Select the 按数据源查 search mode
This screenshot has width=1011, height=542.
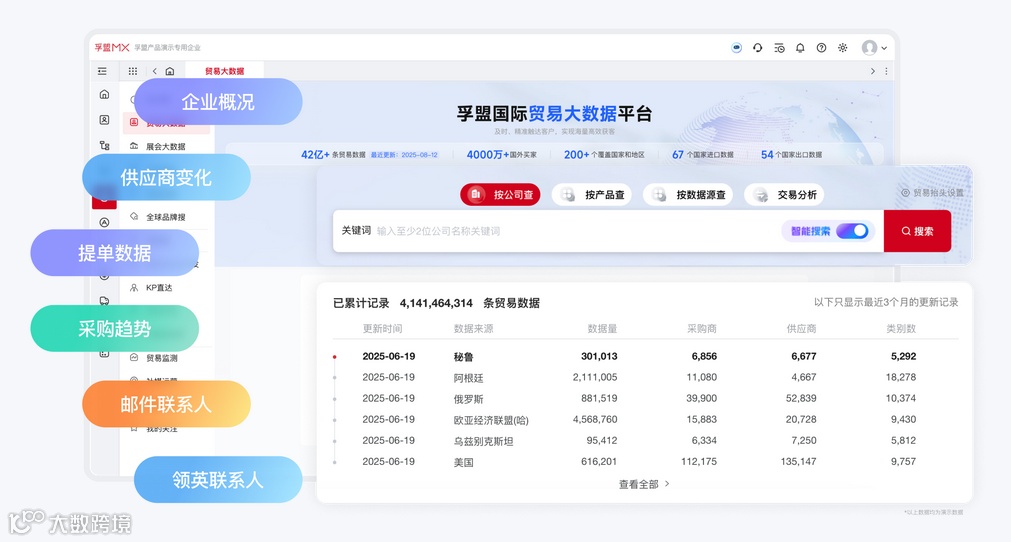688,195
